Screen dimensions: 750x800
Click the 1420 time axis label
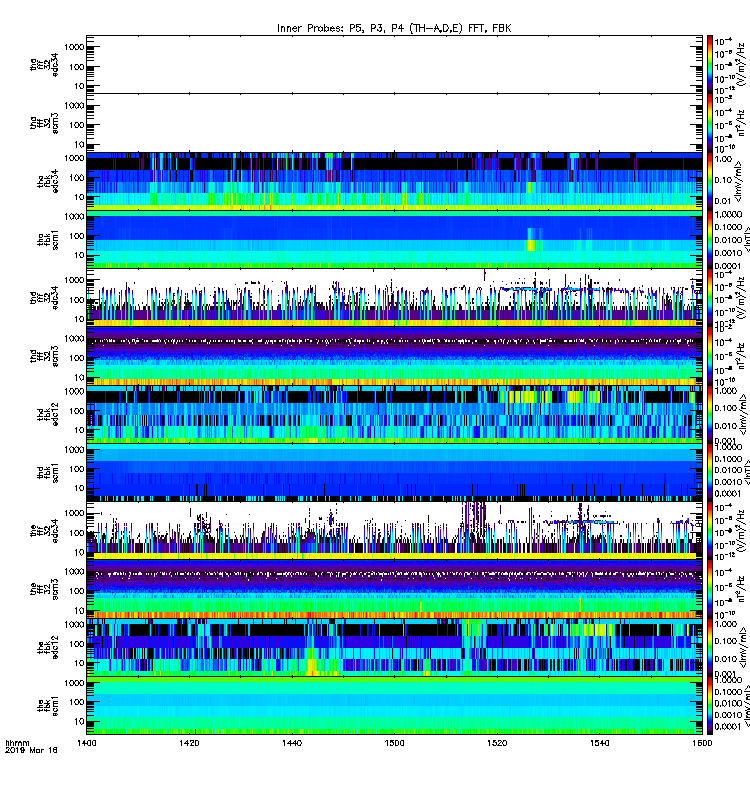coord(189,743)
